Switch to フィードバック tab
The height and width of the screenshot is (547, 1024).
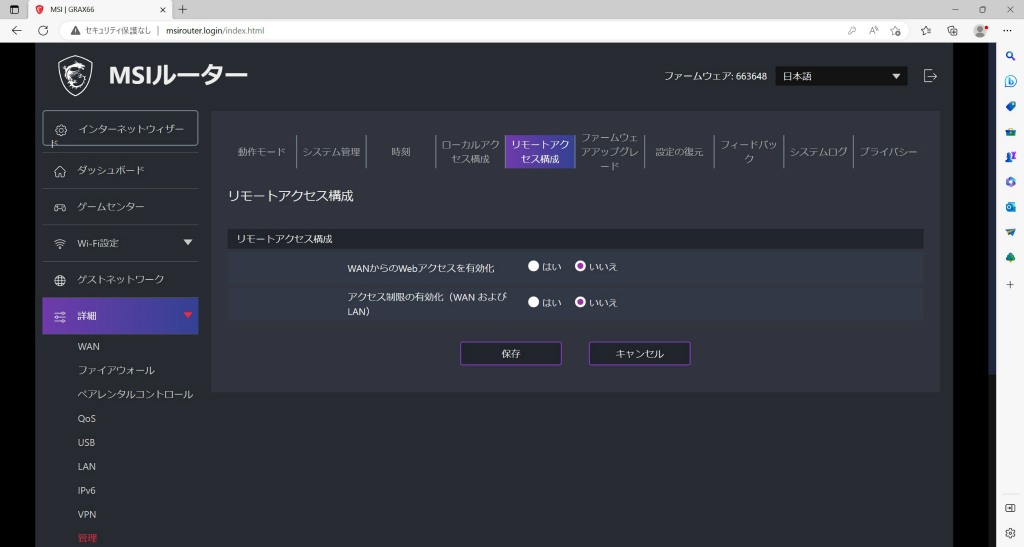point(749,152)
